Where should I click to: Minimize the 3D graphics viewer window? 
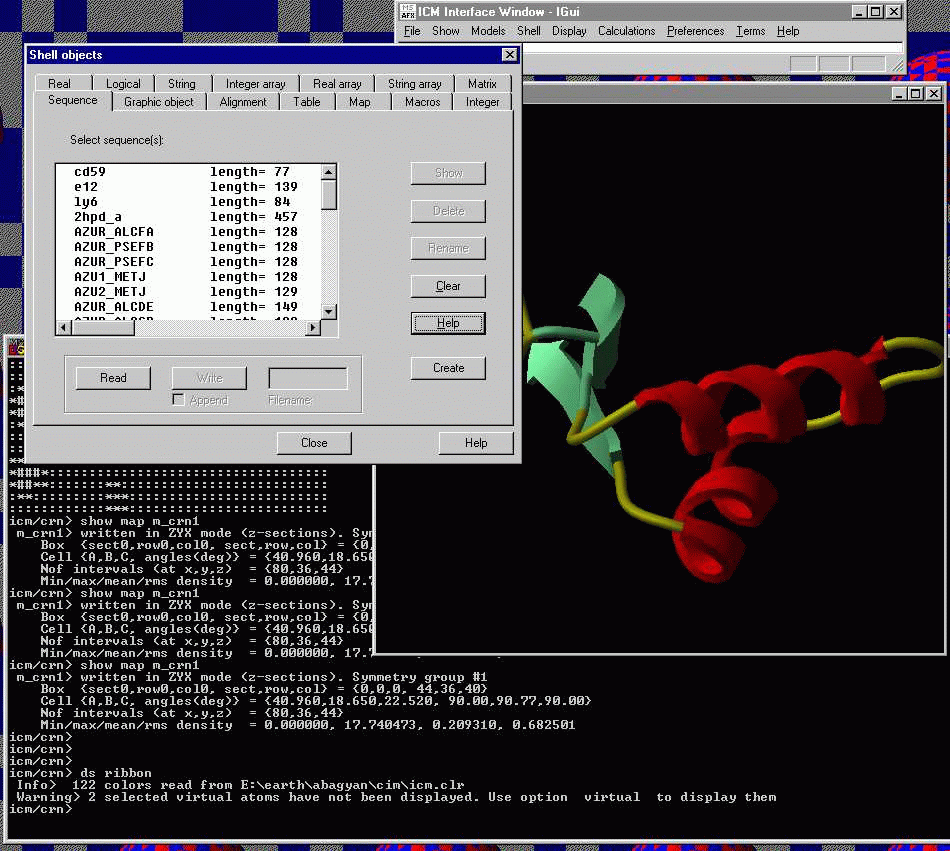tap(898, 93)
